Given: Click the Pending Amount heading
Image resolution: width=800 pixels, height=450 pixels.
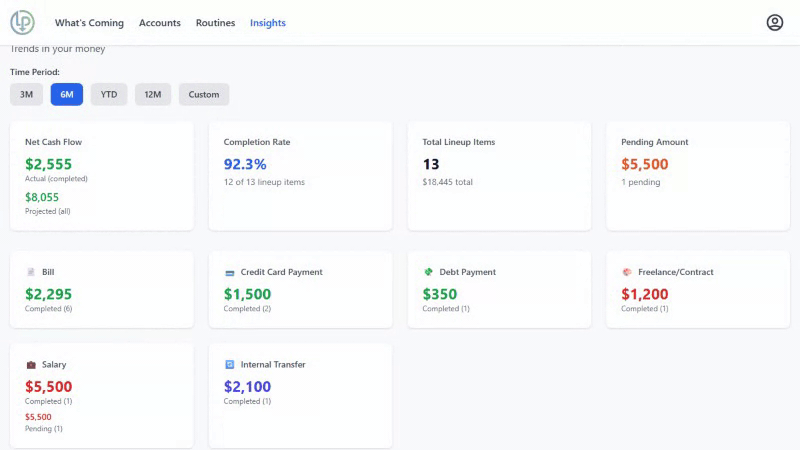Looking at the screenshot, I should pyautogui.click(x=655, y=142).
